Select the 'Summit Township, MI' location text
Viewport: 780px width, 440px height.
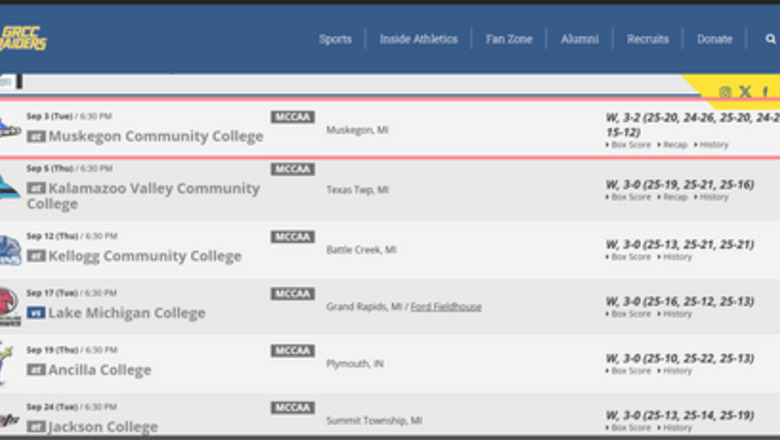374,421
